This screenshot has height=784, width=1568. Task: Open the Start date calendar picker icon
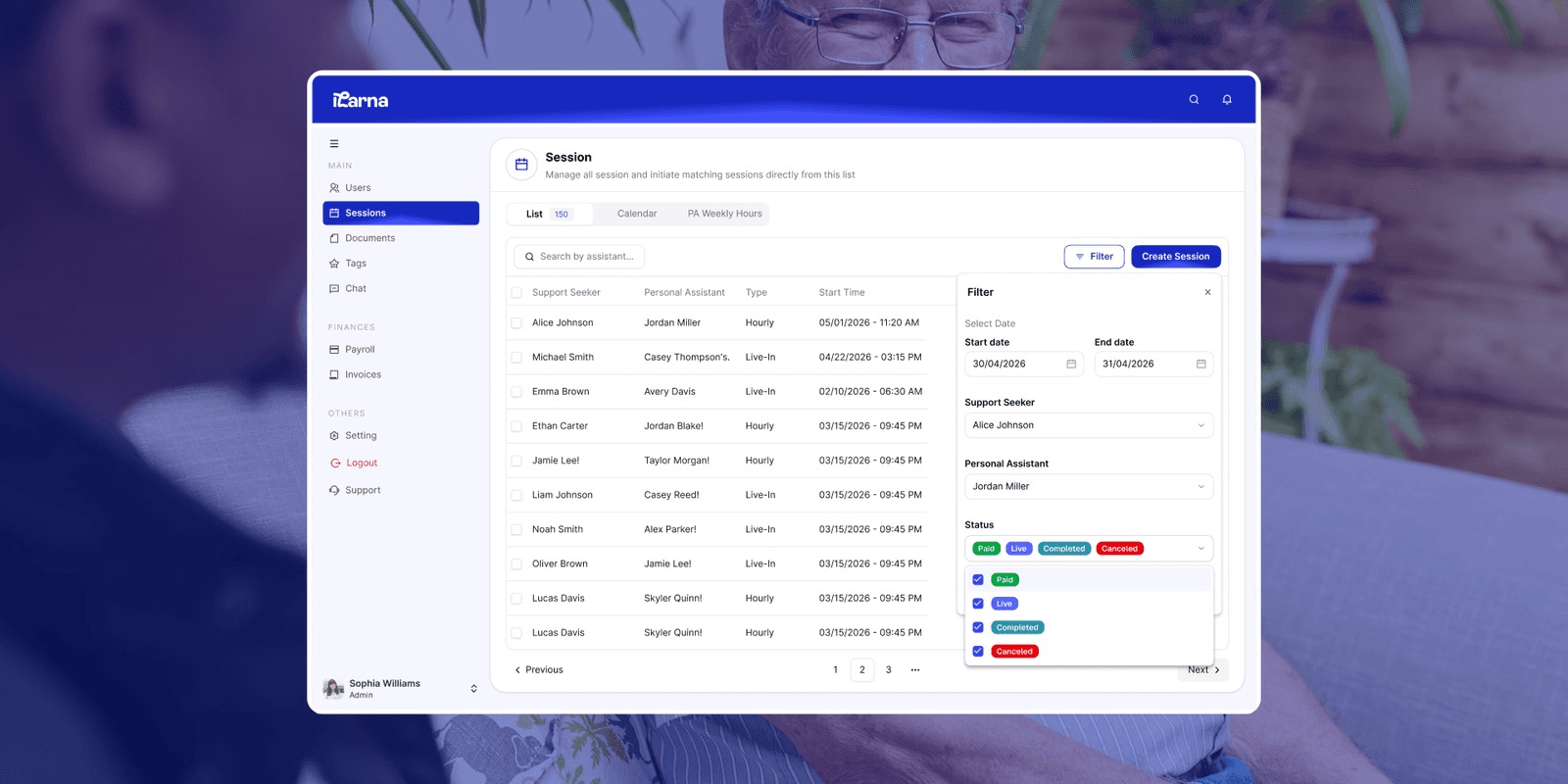(1071, 364)
